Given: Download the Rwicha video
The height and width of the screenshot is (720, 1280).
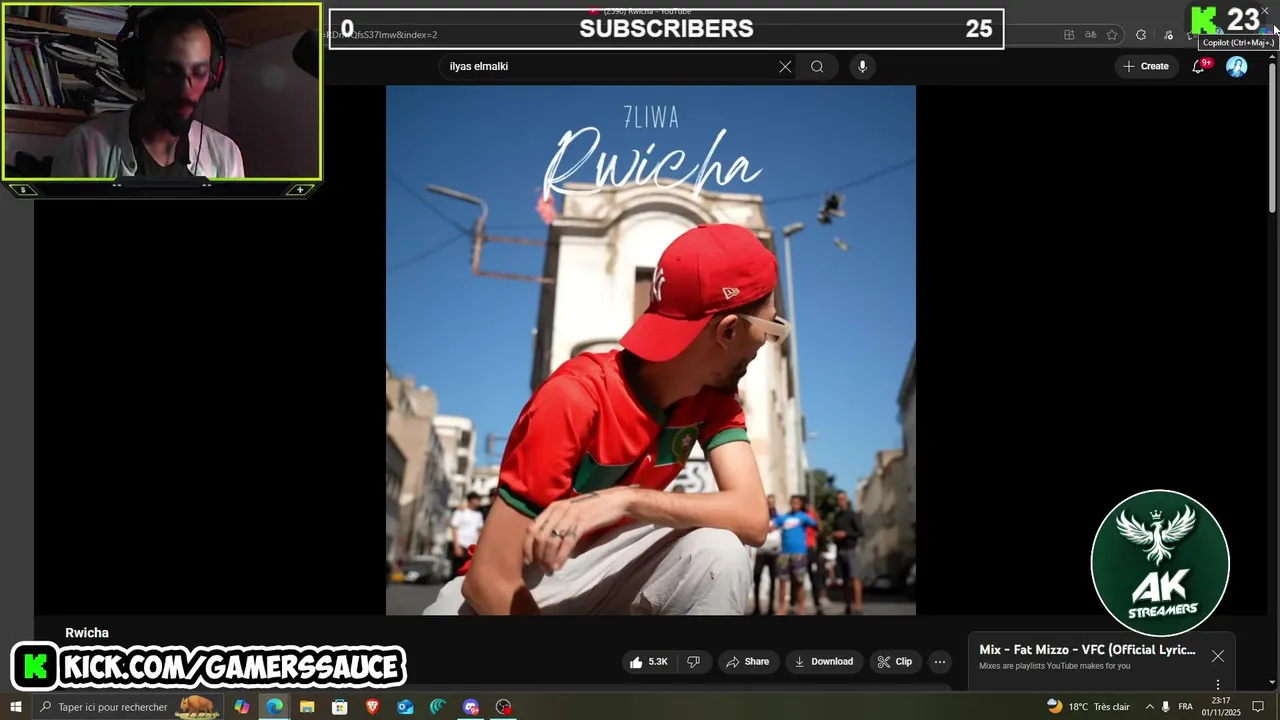Looking at the screenshot, I should coord(824,662).
